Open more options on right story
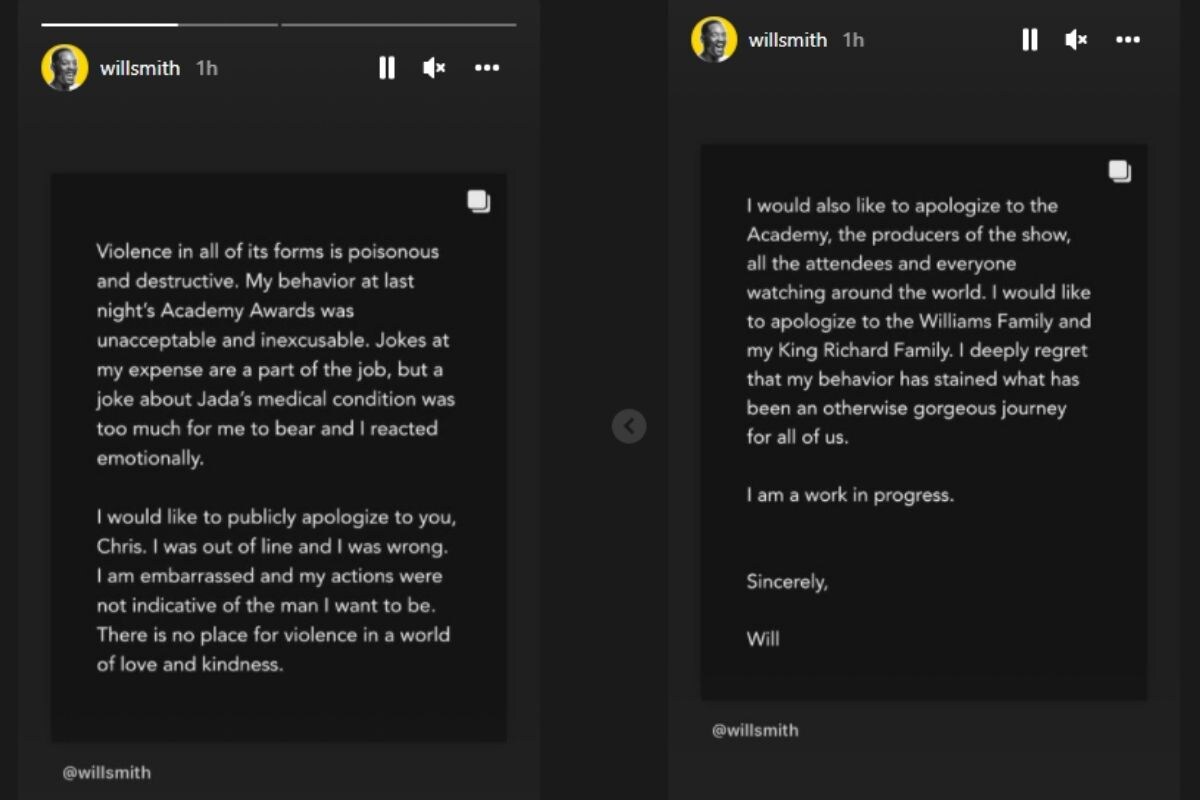 1128,40
